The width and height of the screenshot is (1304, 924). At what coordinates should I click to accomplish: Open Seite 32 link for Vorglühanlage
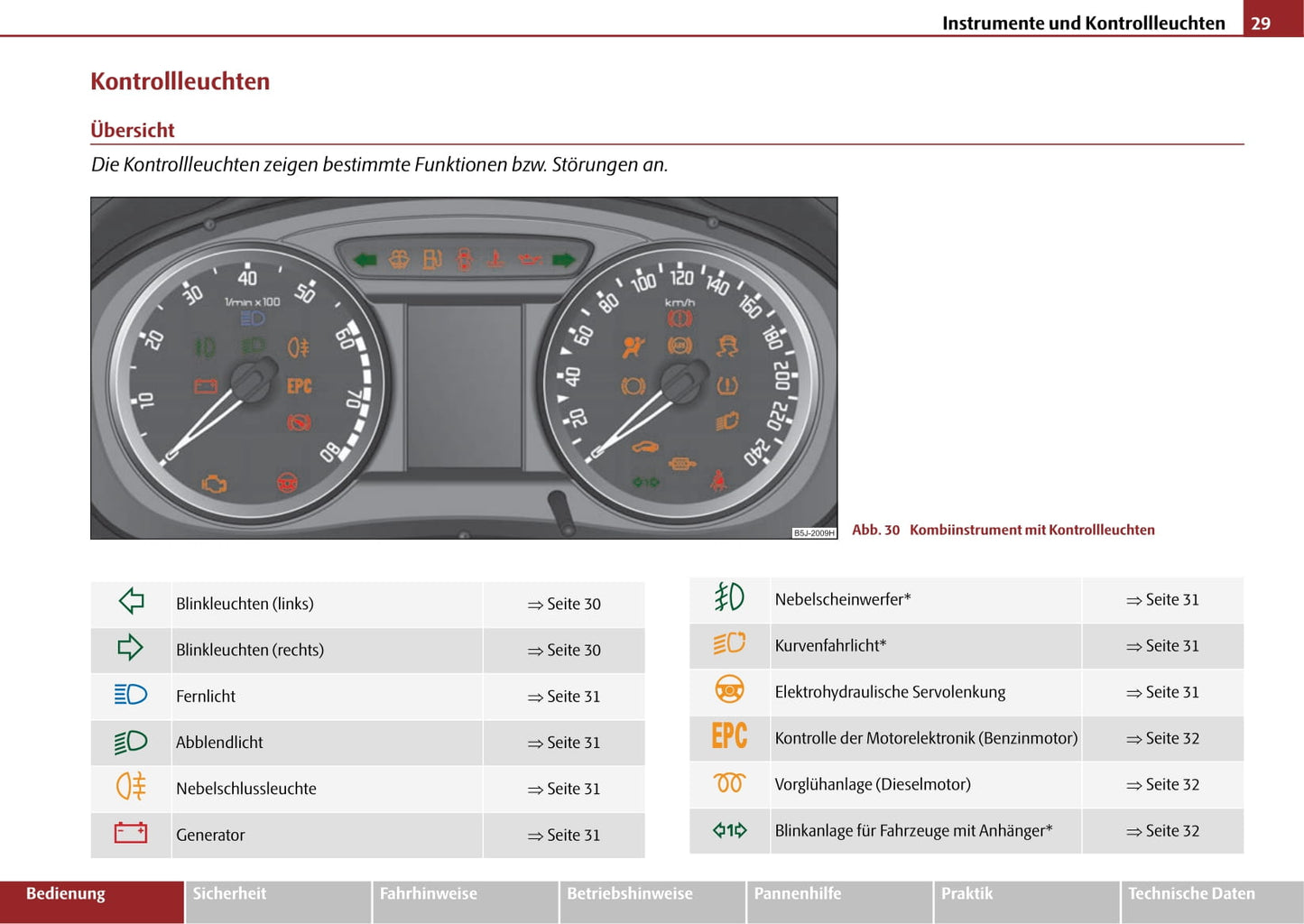tap(1163, 785)
